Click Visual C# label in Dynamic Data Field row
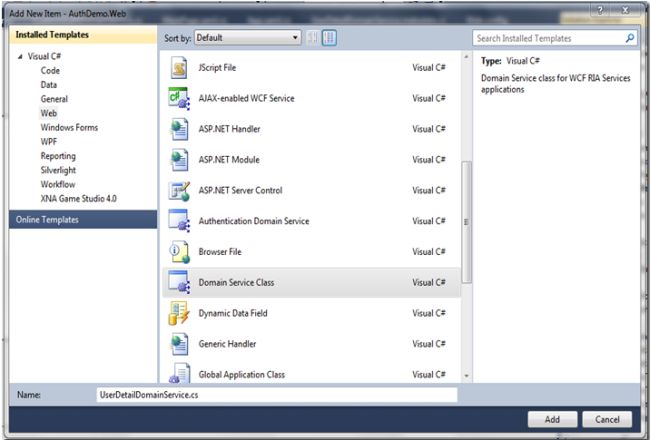Viewport: 650px width, 440px height. pyautogui.click(x=429, y=313)
